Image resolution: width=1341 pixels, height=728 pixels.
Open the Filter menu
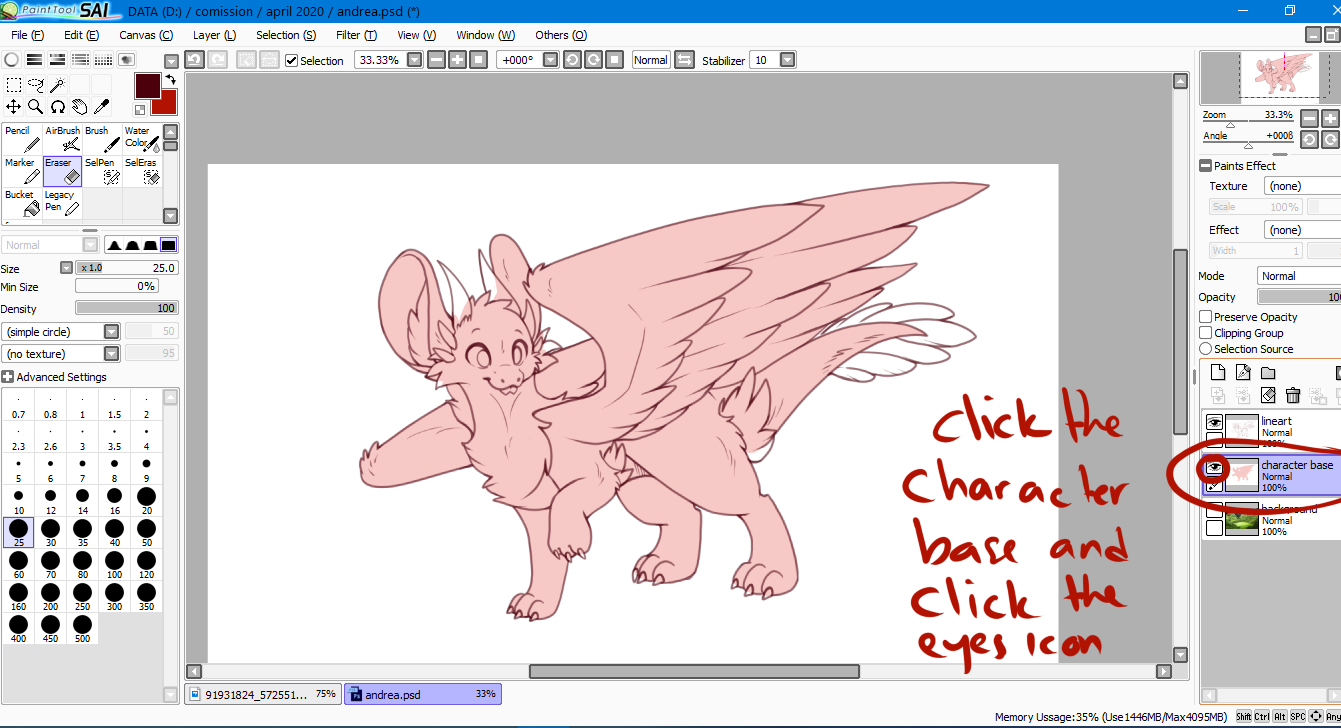click(x=356, y=35)
